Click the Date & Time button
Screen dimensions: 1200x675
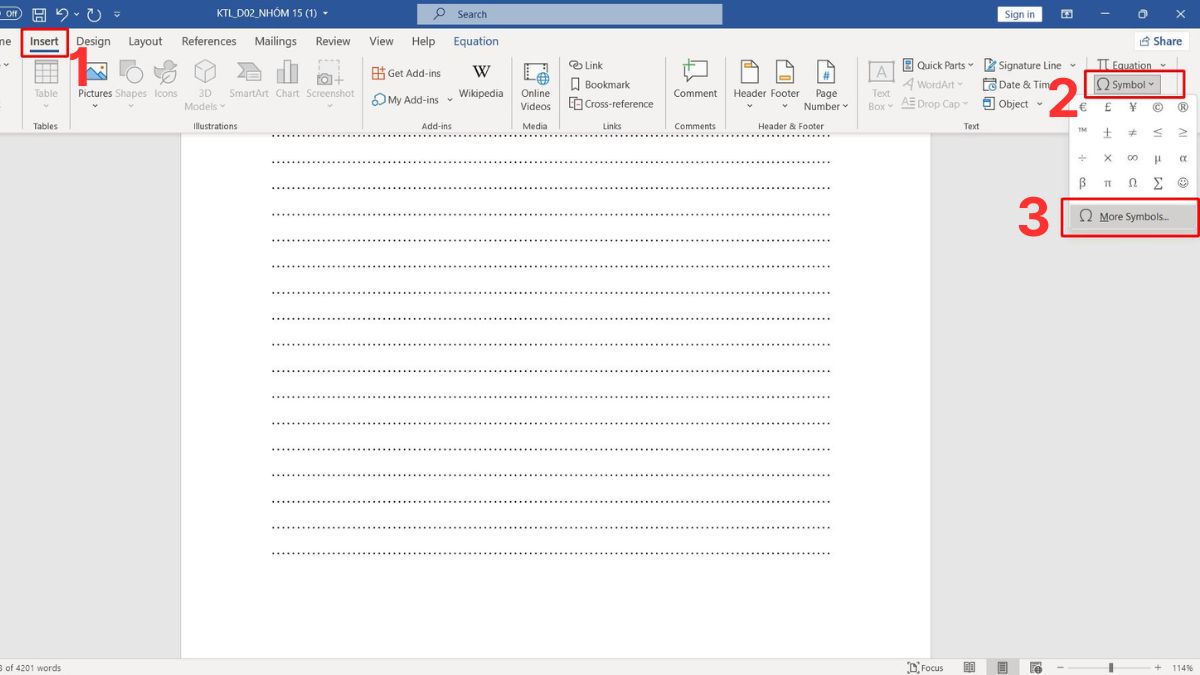pos(1018,85)
